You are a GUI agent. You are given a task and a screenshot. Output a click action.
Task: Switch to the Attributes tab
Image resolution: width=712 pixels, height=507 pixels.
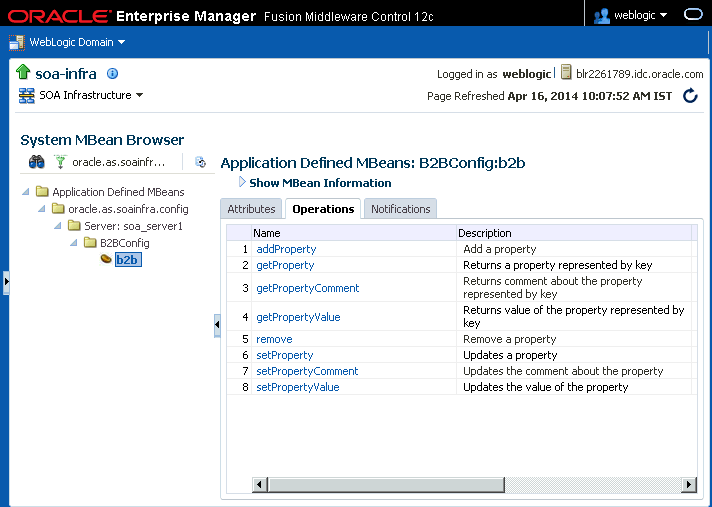click(x=251, y=209)
